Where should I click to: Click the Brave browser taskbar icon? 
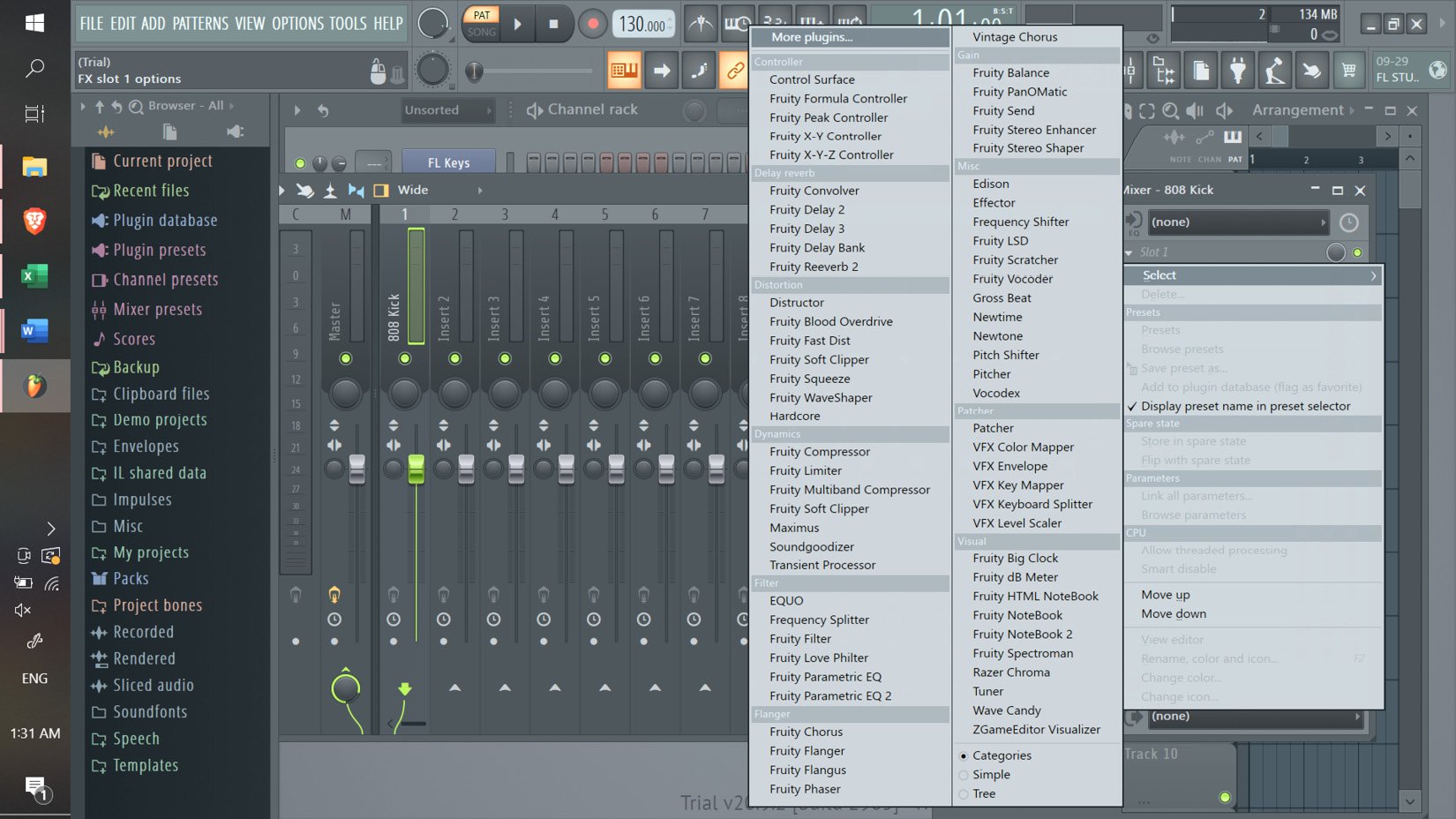34,221
